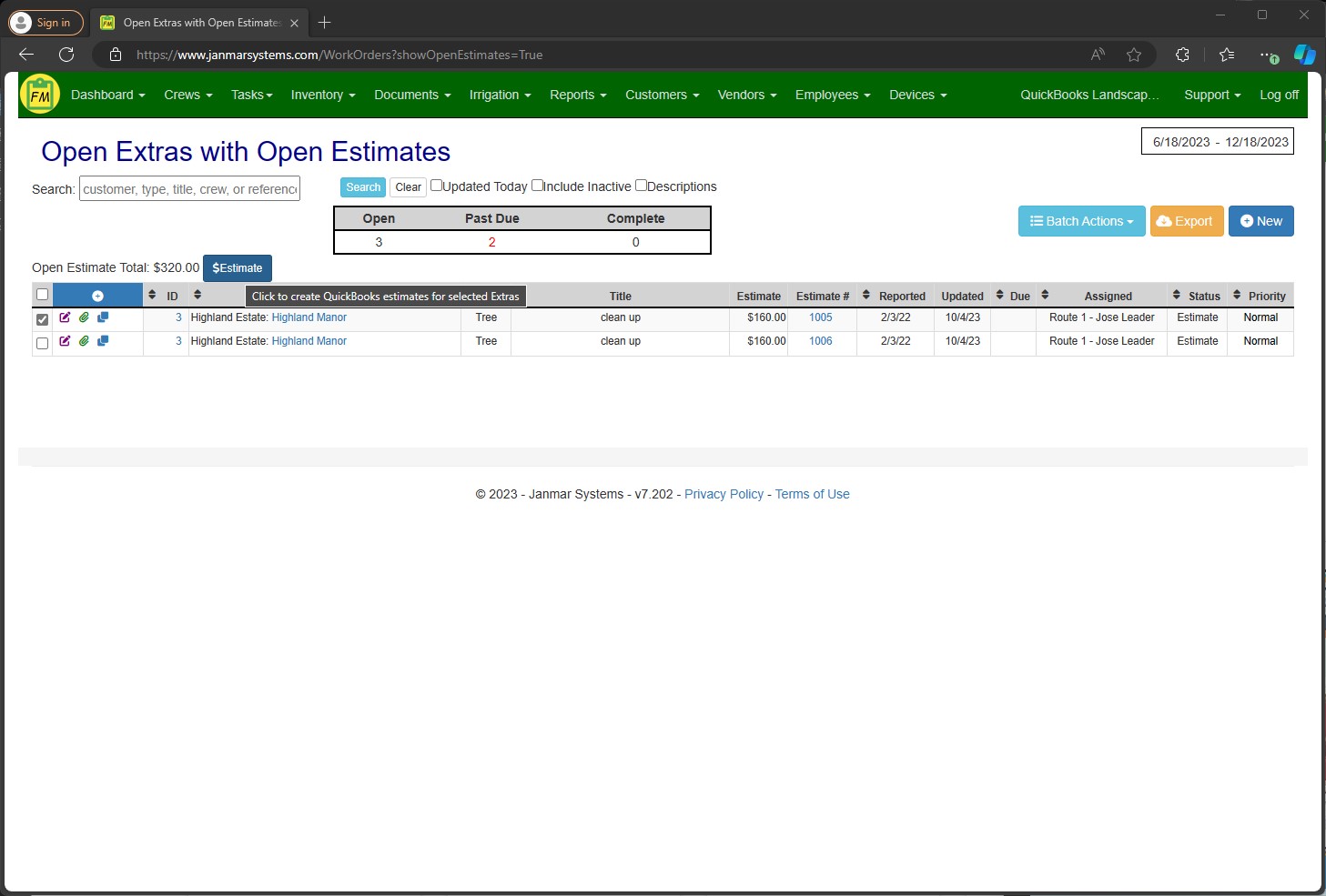The width and height of the screenshot is (1326, 896).
Task: Expand the Crews menu
Action: 187,95
